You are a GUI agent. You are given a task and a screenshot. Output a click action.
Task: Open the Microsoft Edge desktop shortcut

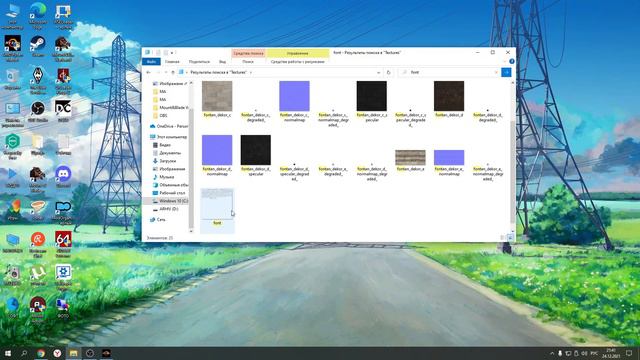38,15
